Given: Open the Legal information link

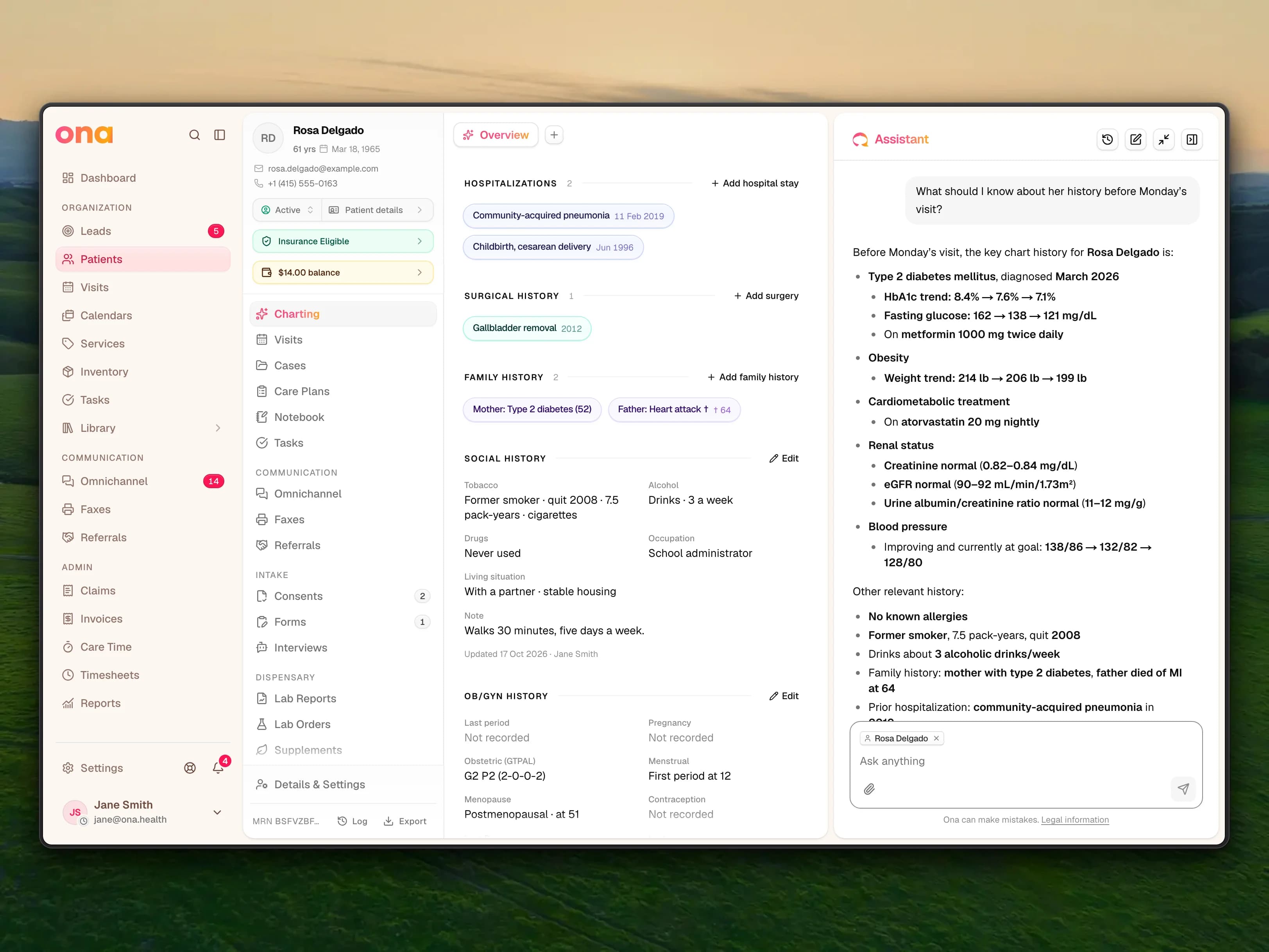Looking at the screenshot, I should [x=1074, y=820].
